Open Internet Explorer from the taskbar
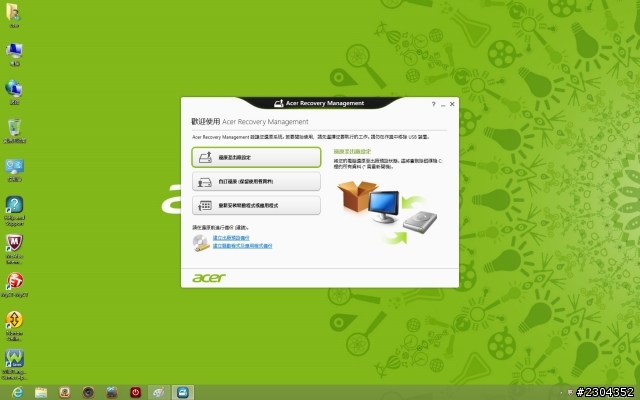Image resolution: width=640 pixels, height=400 pixels. pos(18,392)
